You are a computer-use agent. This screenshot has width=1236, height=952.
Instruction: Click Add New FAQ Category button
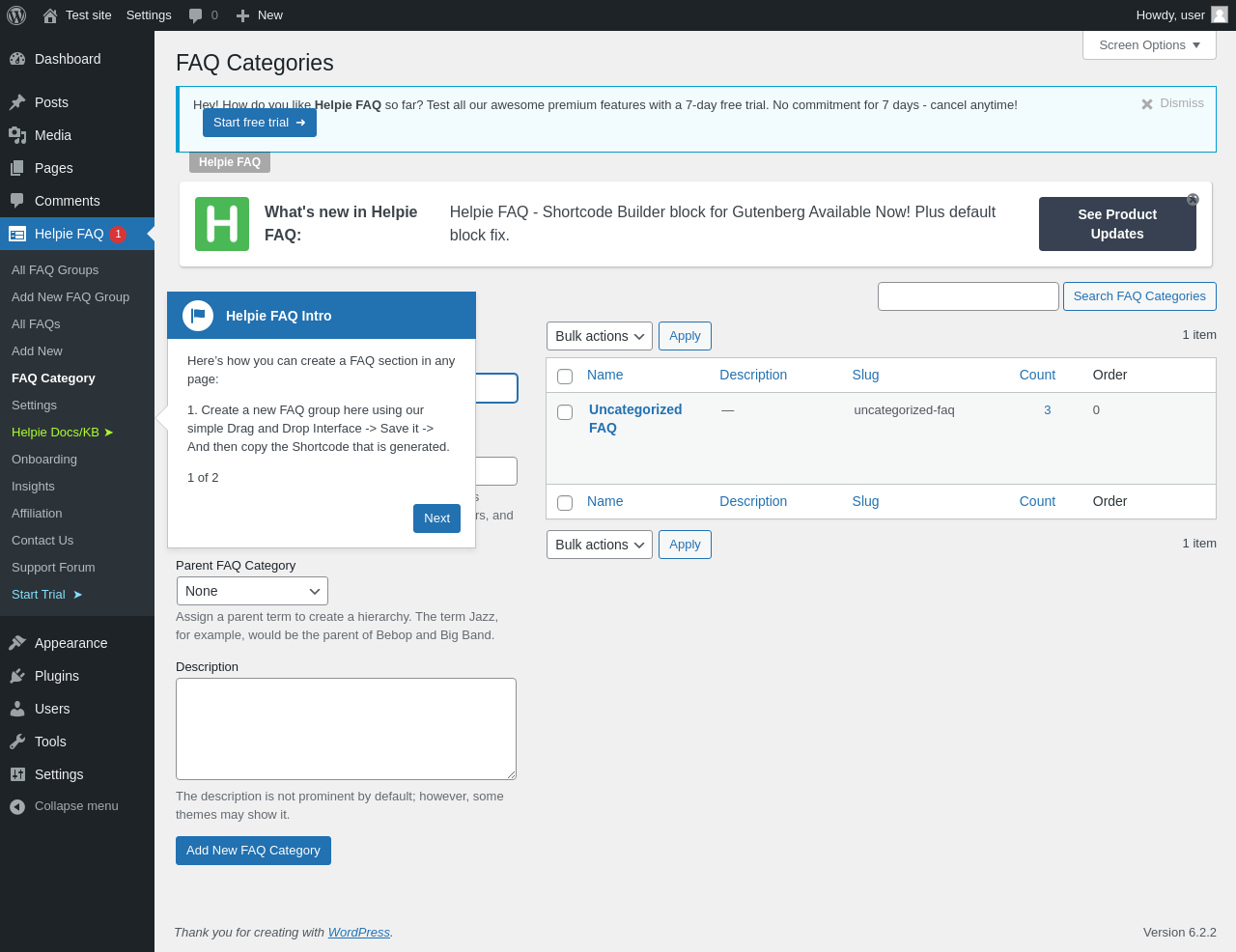click(x=253, y=851)
